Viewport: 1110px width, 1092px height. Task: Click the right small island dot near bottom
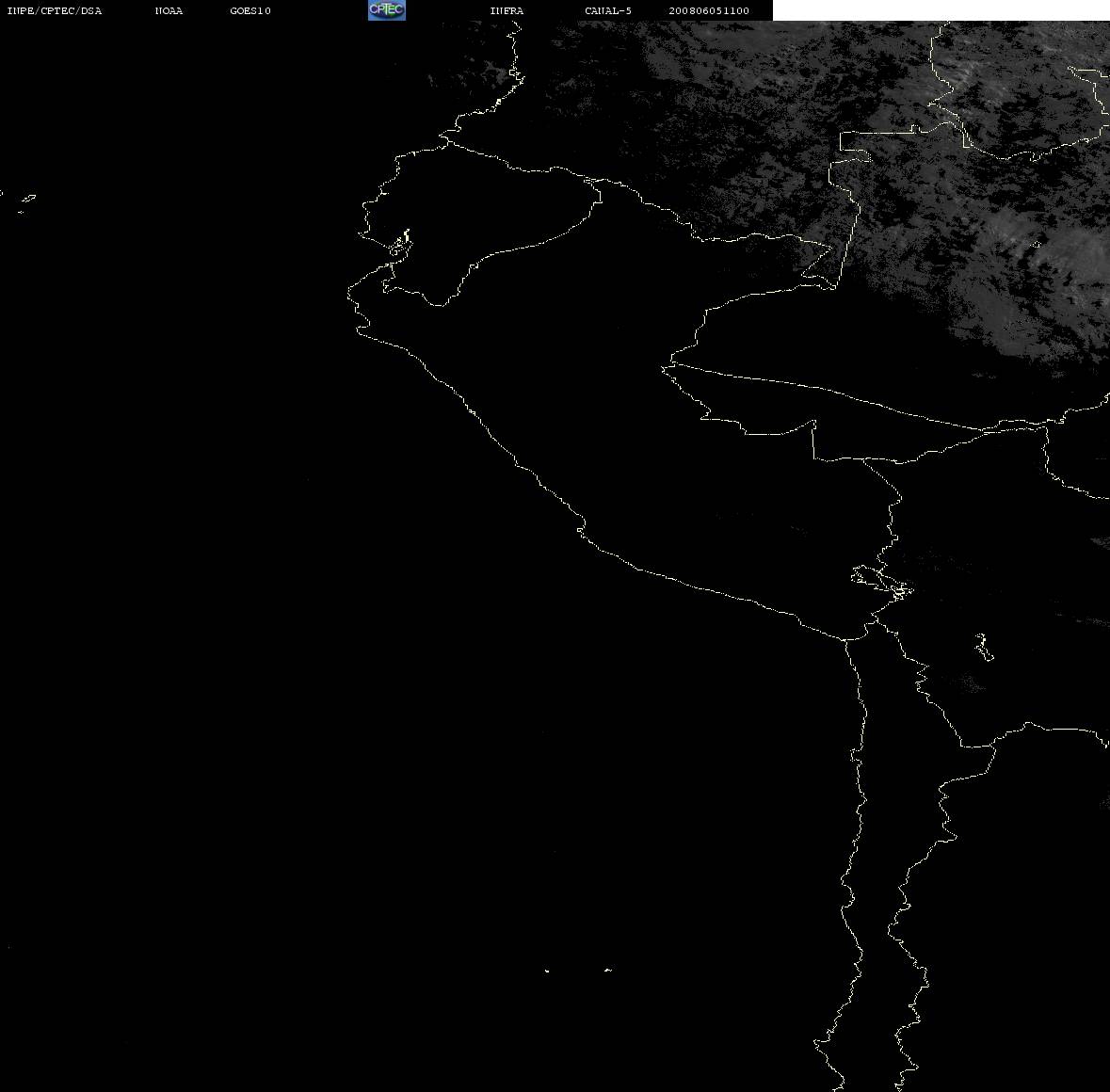(x=608, y=970)
